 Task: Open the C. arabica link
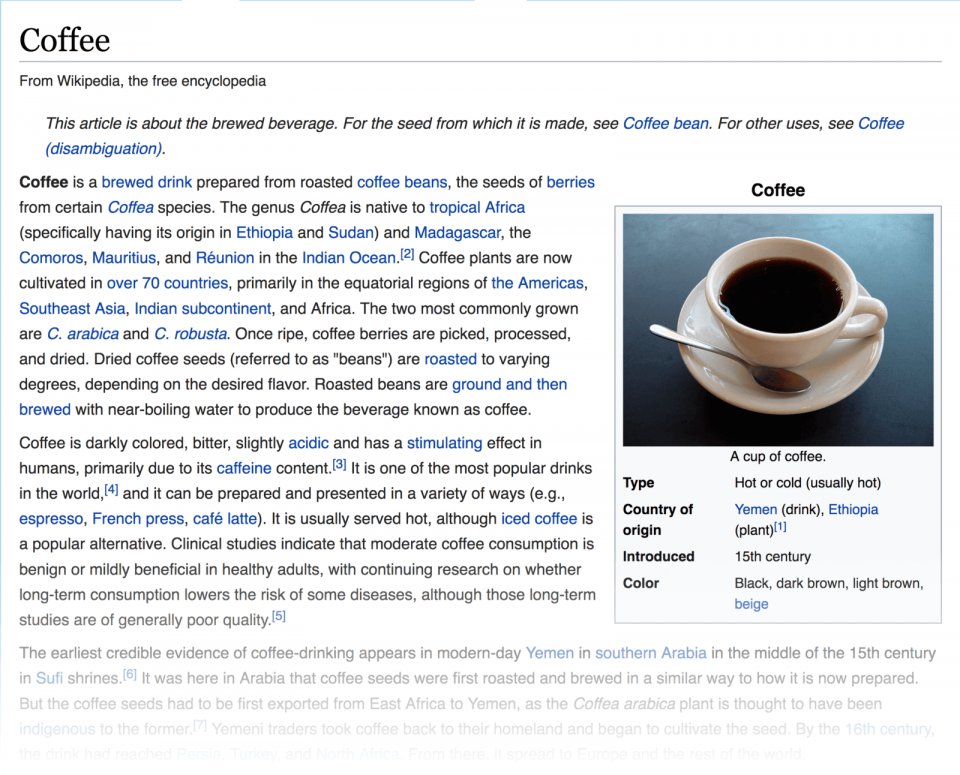tap(82, 334)
